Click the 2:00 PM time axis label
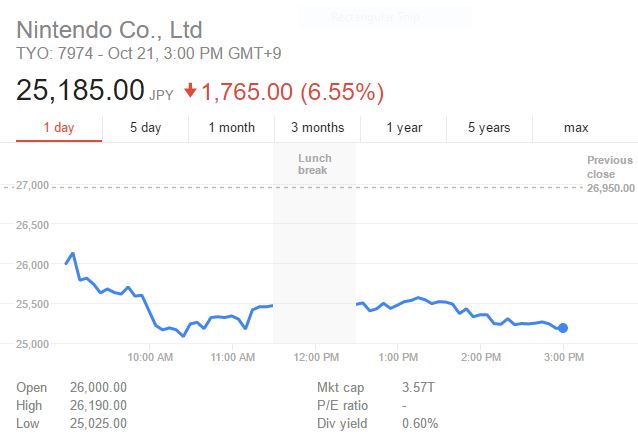Viewport: 638px width, 448px height. click(481, 355)
